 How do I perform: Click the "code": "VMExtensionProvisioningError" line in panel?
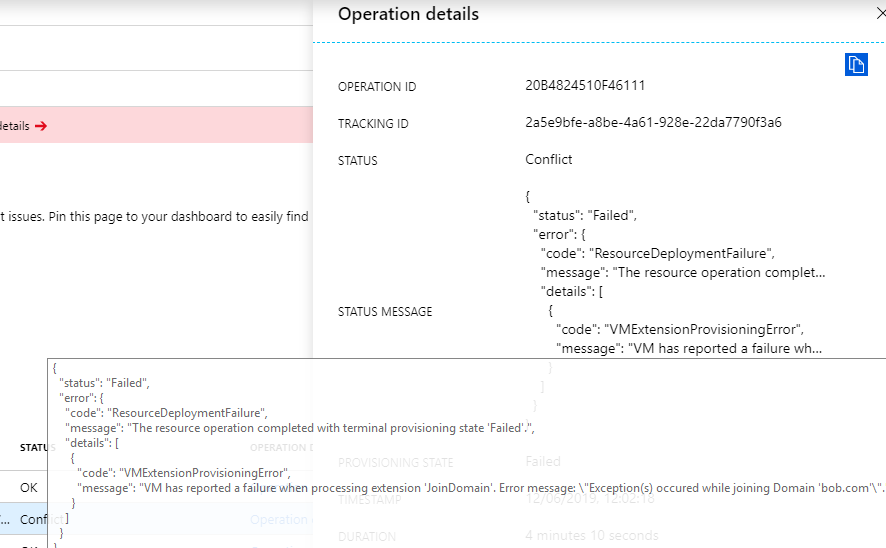tap(680, 329)
